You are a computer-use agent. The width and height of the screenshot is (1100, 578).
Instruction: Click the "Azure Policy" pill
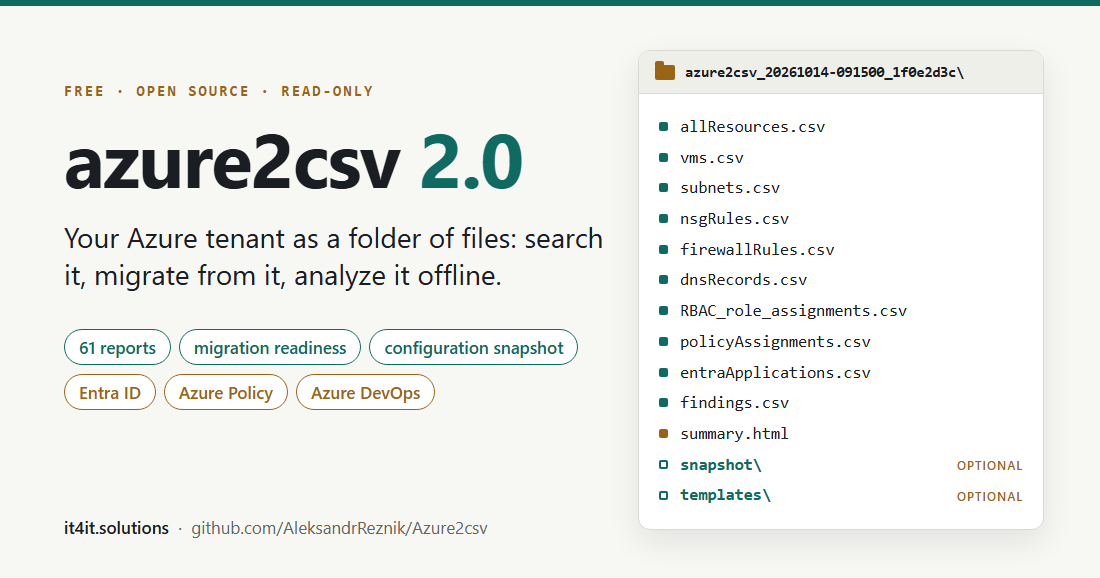click(x=226, y=392)
